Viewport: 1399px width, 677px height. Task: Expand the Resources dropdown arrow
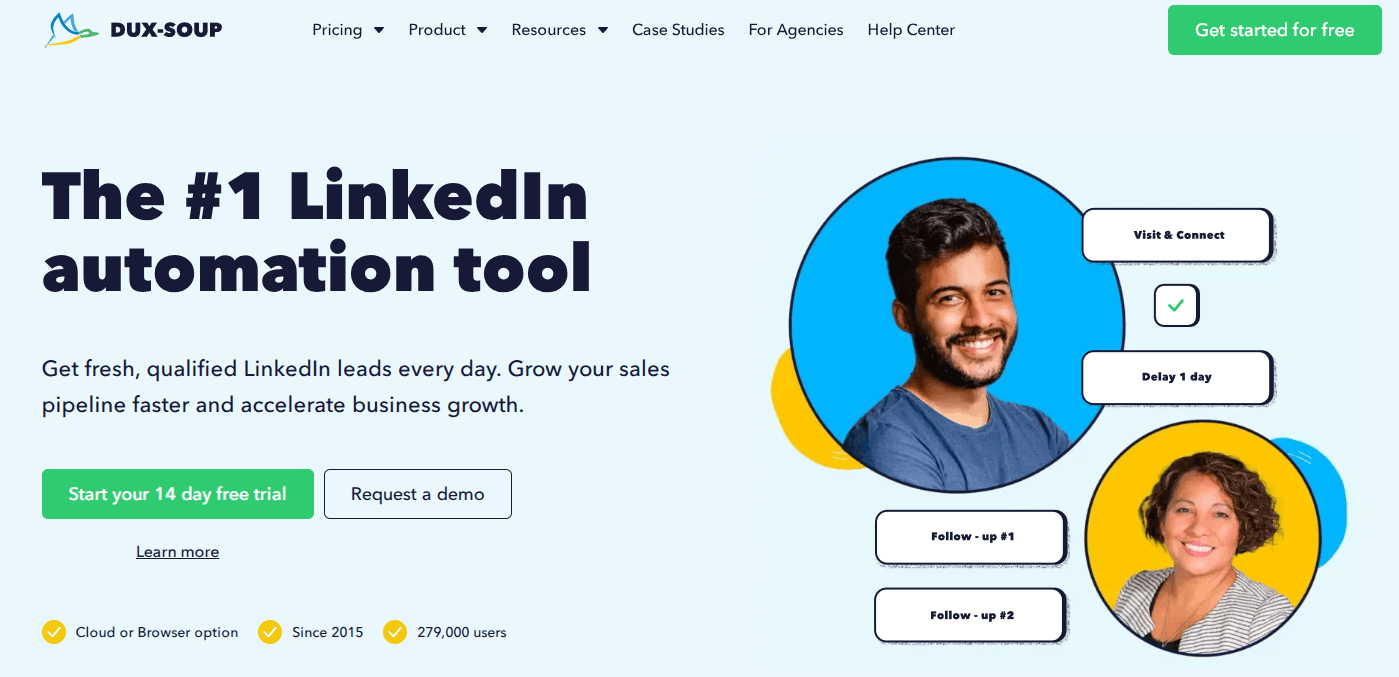(x=603, y=30)
